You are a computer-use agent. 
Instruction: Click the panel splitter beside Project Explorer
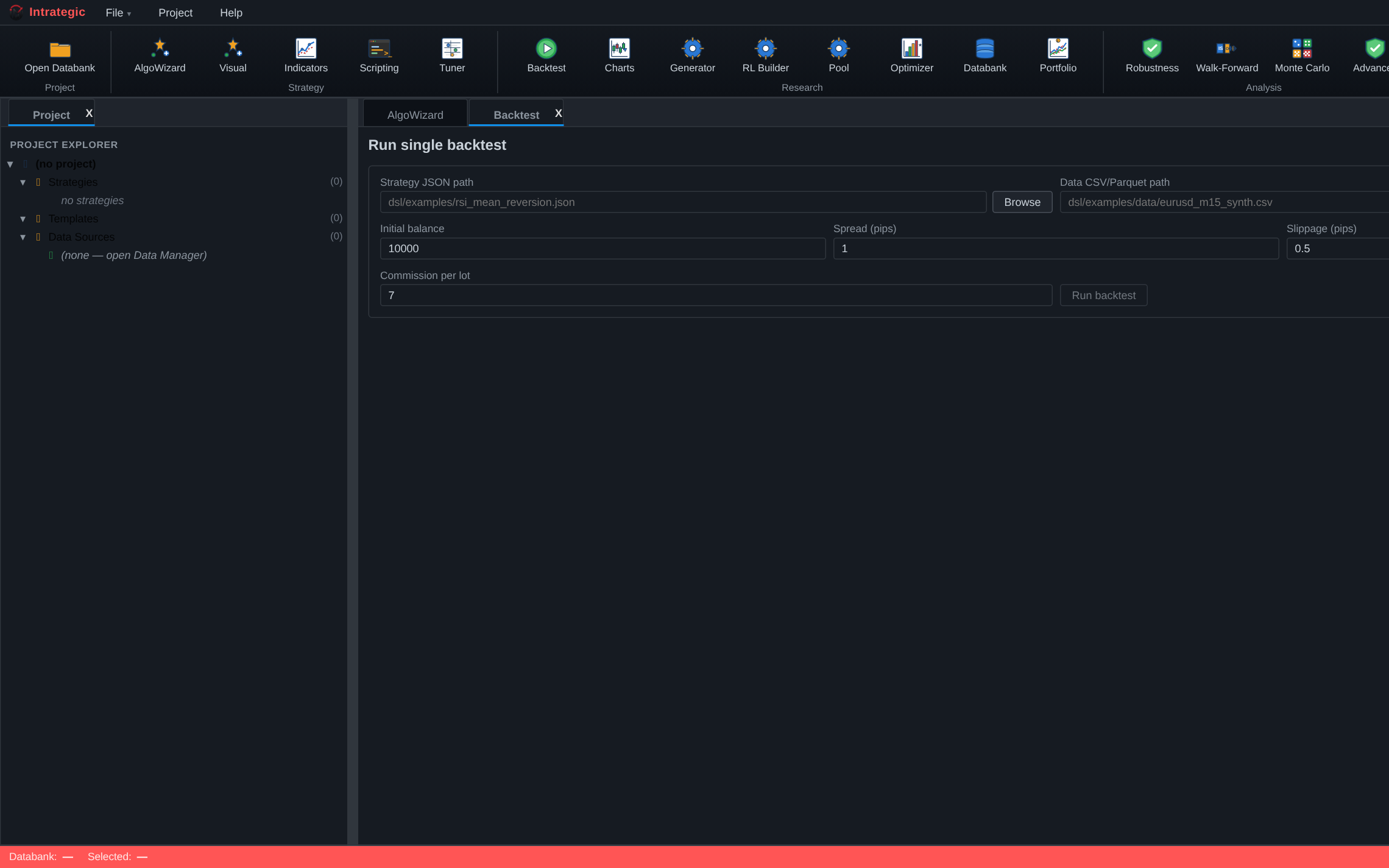point(353,471)
